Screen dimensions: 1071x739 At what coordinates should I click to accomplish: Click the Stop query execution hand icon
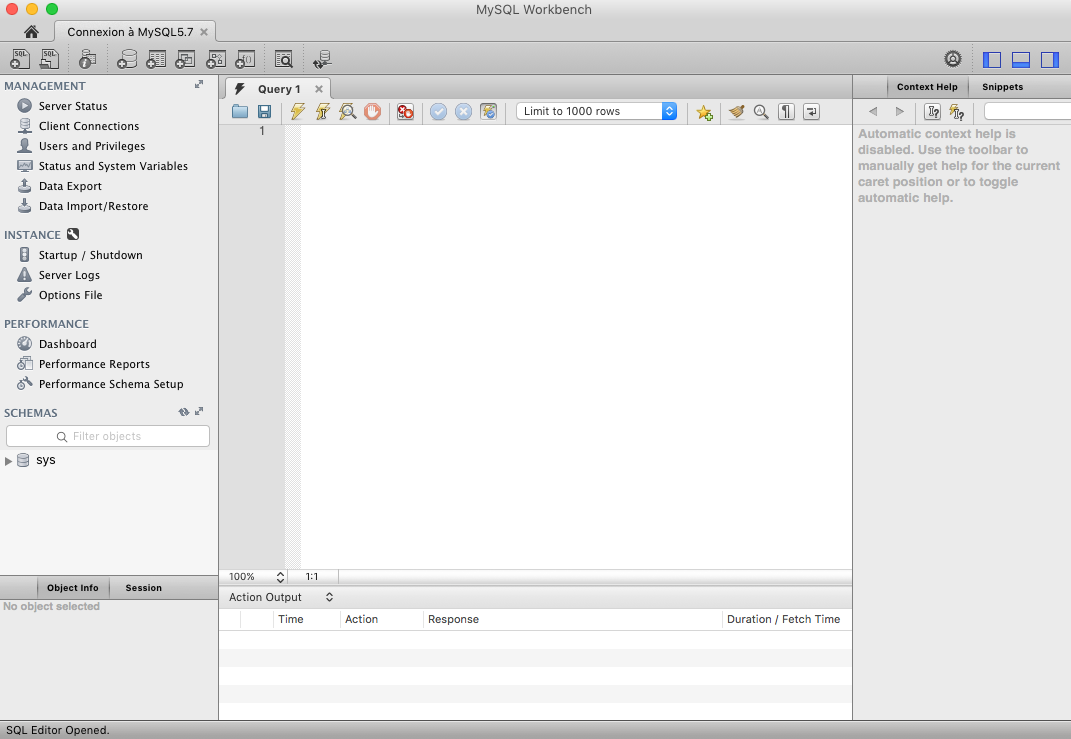373,112
